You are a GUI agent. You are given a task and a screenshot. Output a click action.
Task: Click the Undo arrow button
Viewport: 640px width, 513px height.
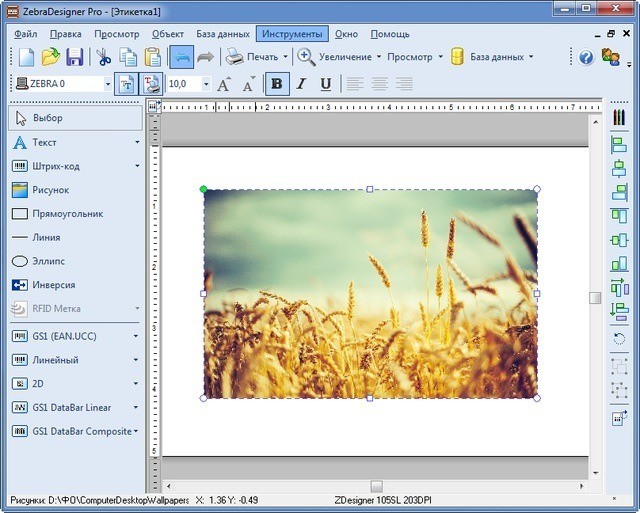(181, 57)
